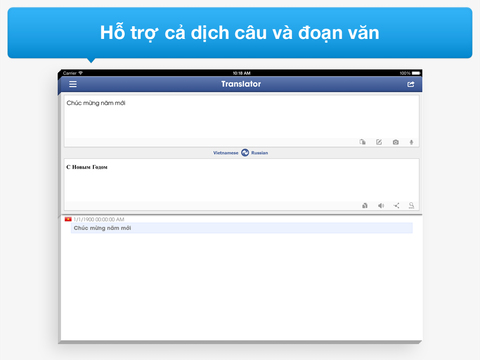Share the translation result via share icon
This screenshot has height=360, width=480.
coord(396,205)
